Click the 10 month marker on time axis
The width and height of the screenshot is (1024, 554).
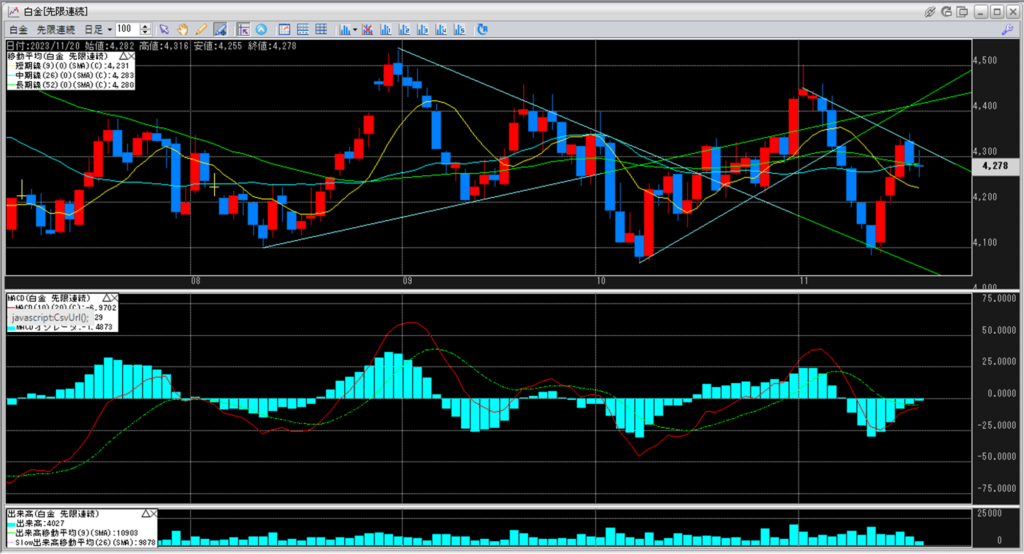click(x=601, y=281)
